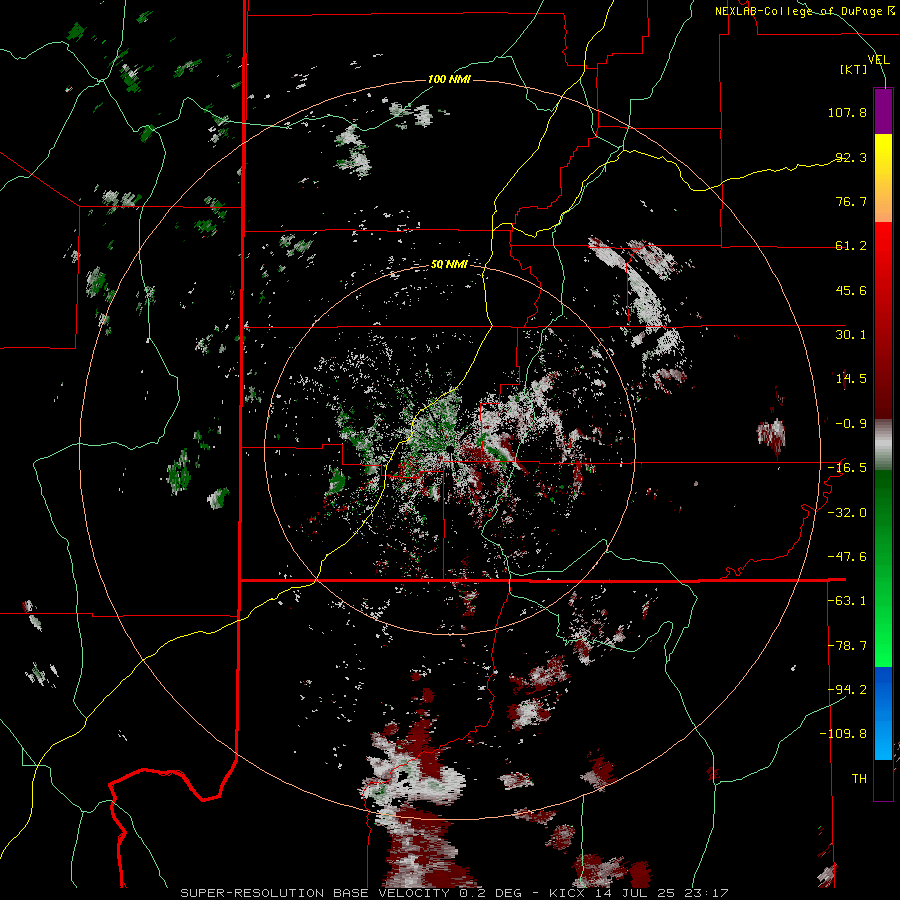Screen dimensions: 900x900
Task: Click the TH label under the scale
Action: 859,779
